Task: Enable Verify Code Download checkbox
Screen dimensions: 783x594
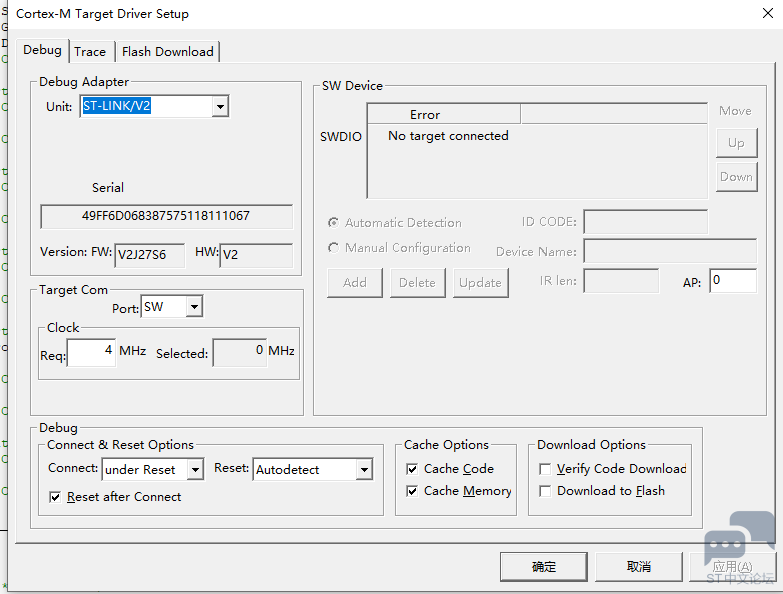Action: 545,469
